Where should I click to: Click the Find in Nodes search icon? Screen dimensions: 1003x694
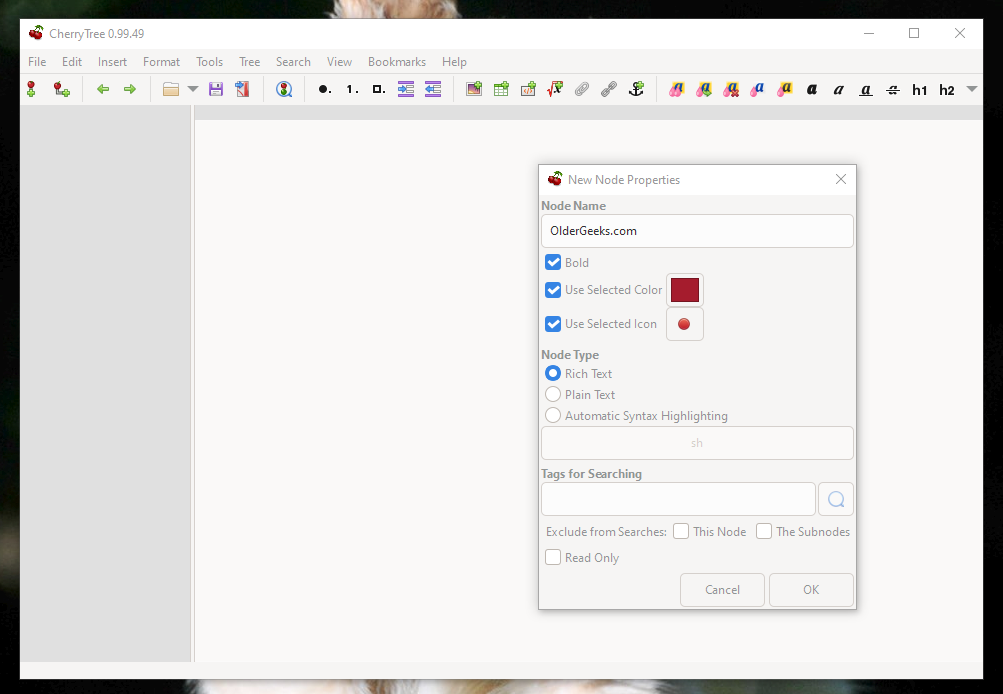[284, 90]
